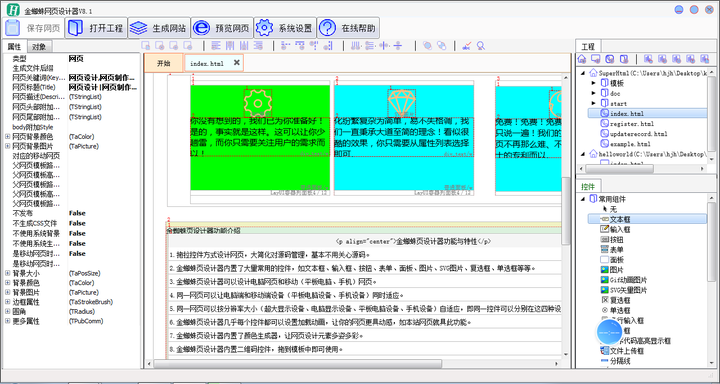Switch to the 对象 tab
This screenshot has height=384, width=720.
point(39,46)
